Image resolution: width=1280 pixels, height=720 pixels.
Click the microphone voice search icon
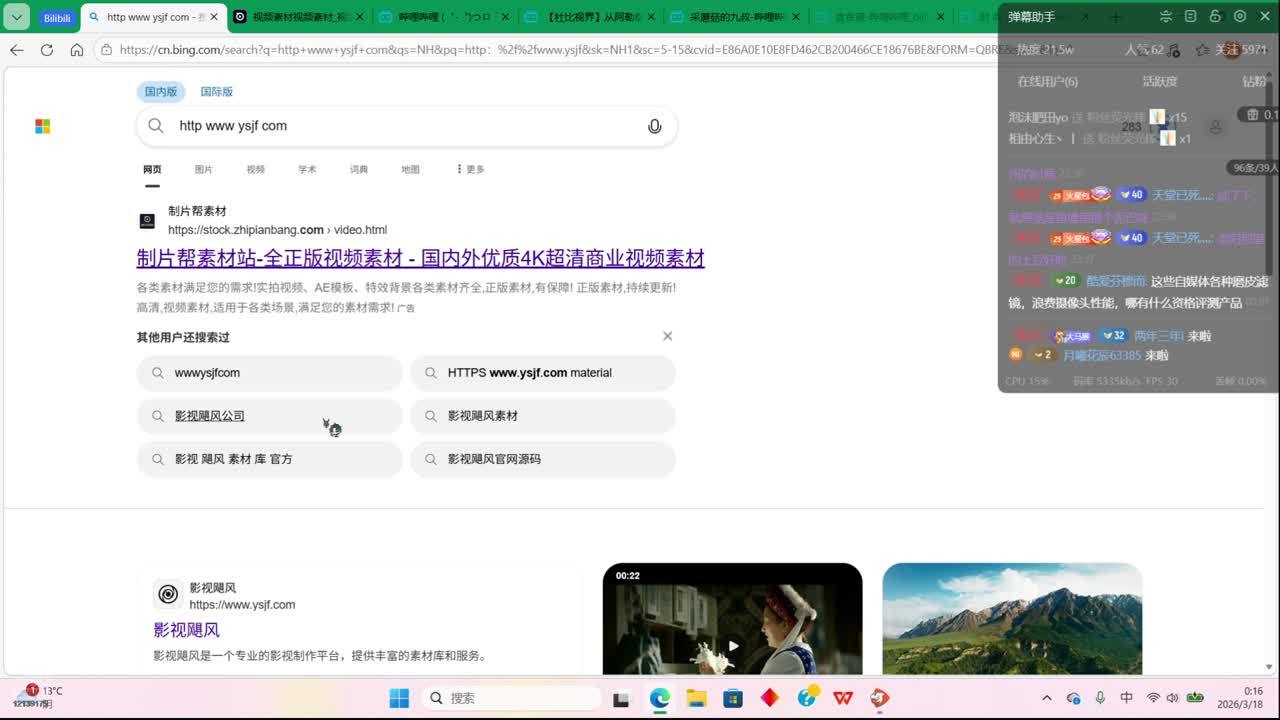654,126
